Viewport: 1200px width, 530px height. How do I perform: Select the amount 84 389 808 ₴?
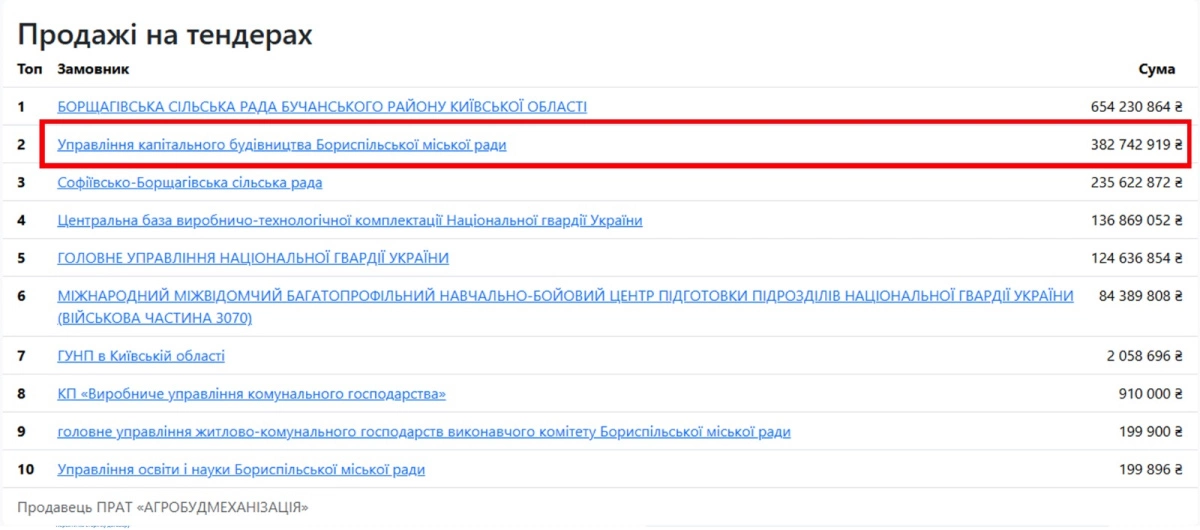(1141, 296)
